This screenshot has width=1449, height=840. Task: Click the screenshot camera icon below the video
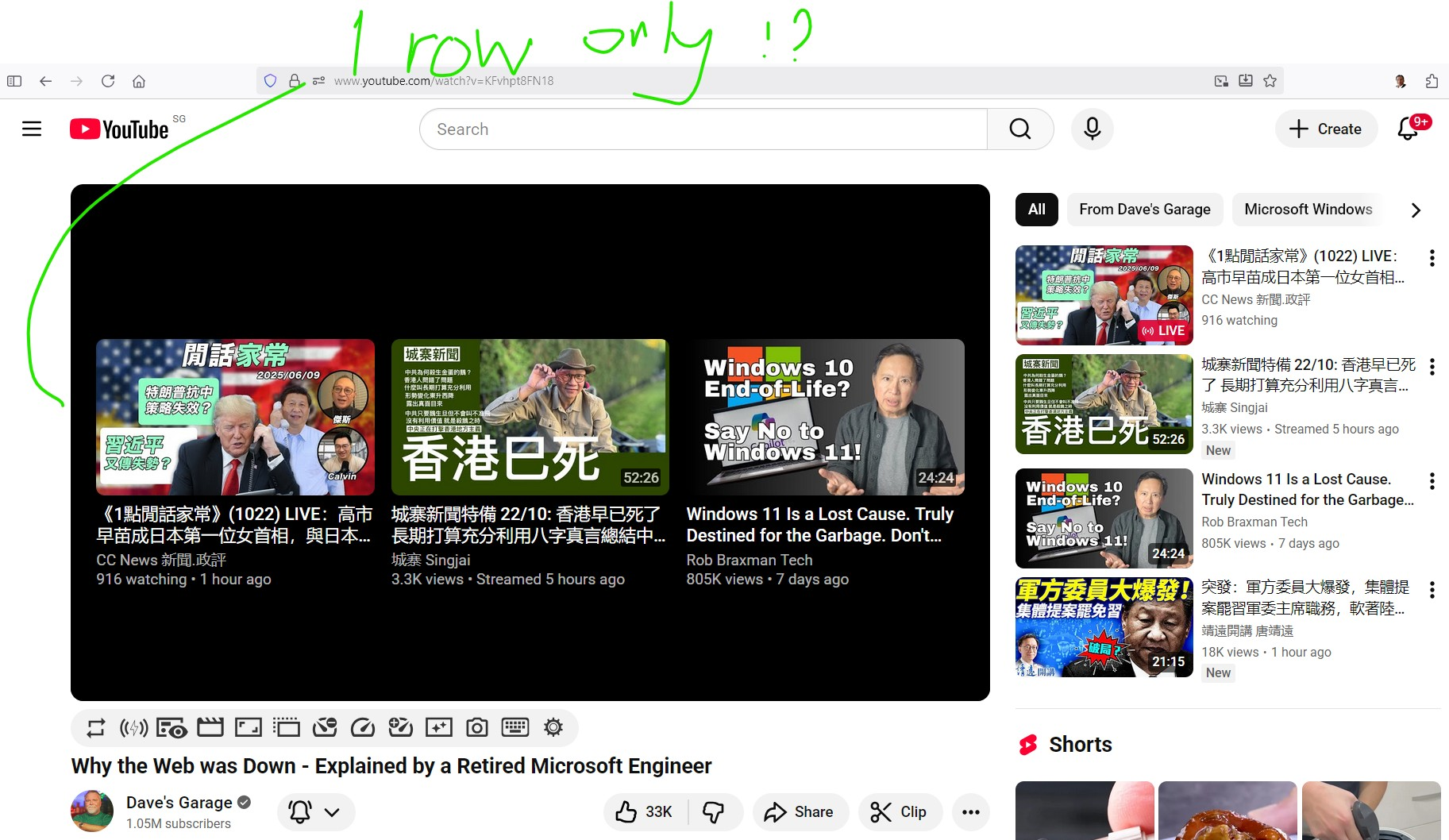[x=477, y=728]
